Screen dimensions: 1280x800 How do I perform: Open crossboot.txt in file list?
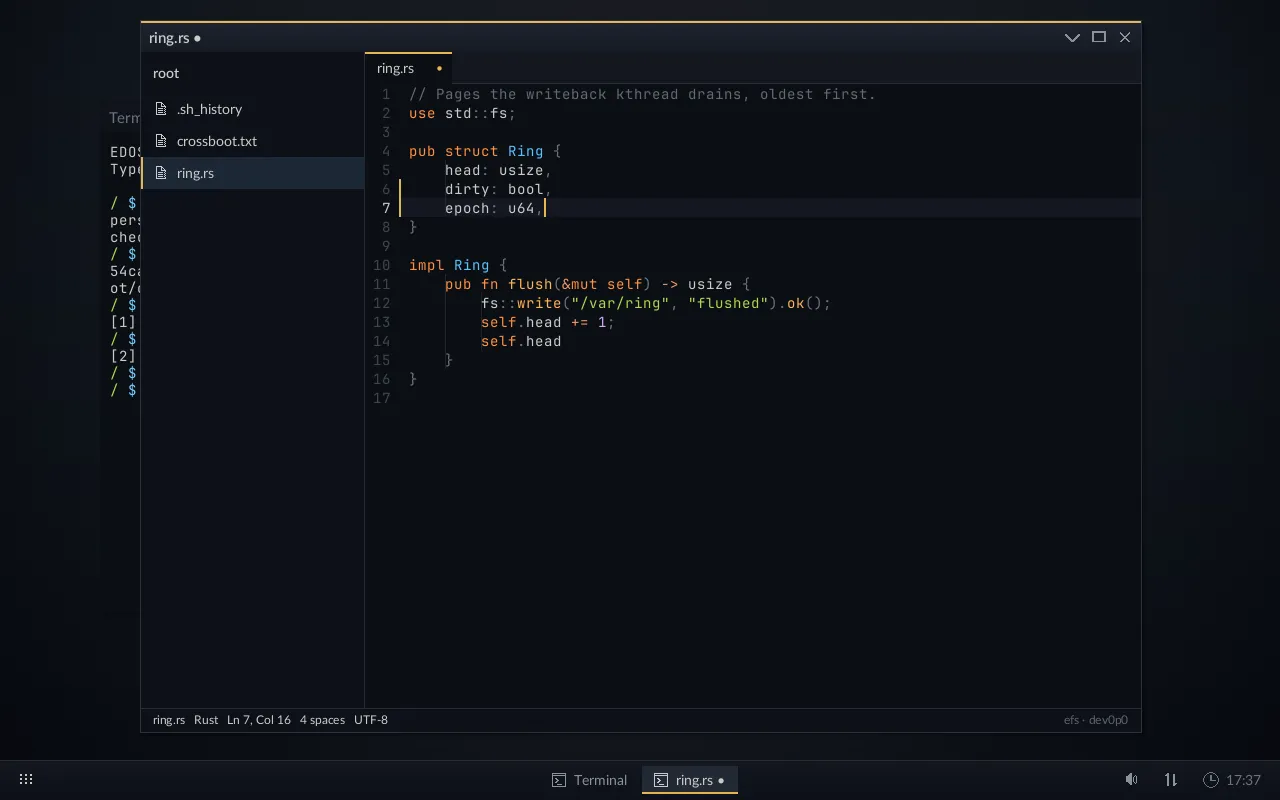tap(252, 141)
